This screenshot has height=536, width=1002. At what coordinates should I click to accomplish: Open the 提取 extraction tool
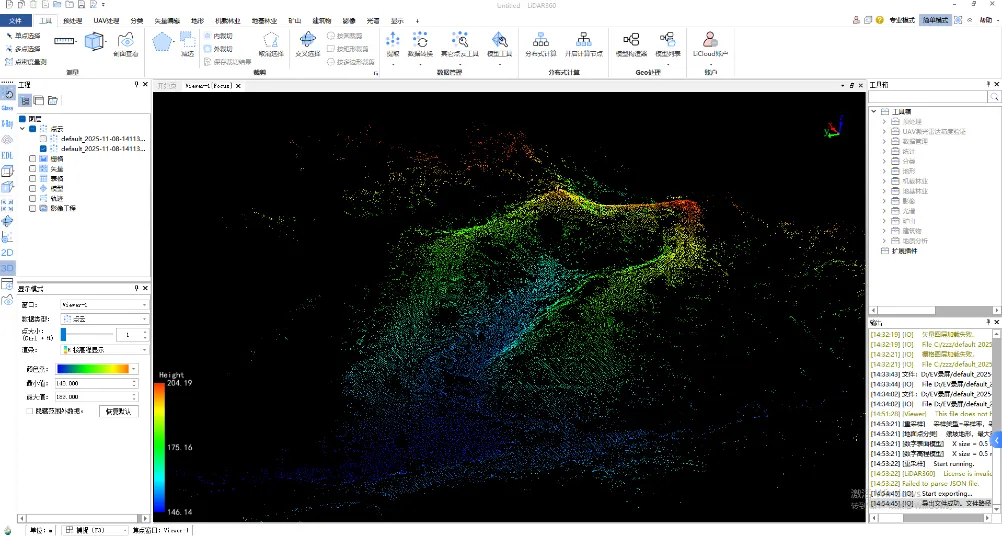[393, 44]
